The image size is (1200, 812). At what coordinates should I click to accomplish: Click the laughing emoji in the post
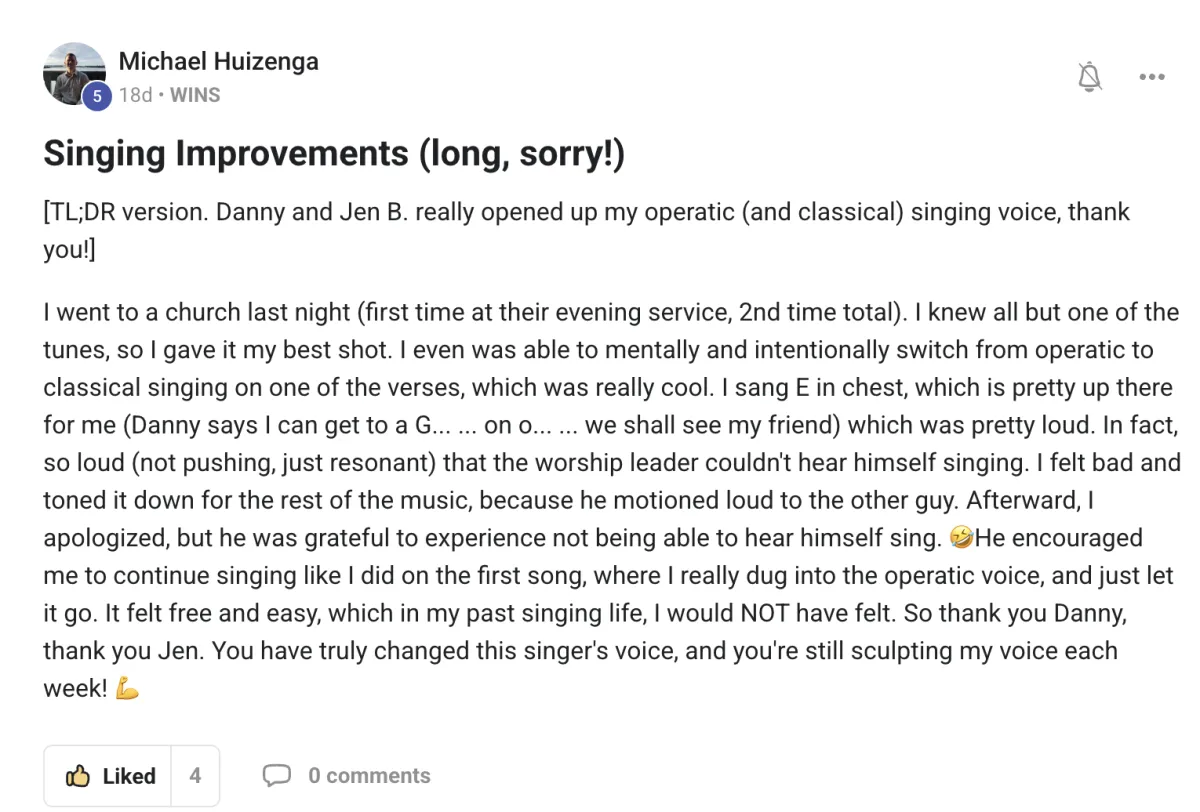click(961, 538)
